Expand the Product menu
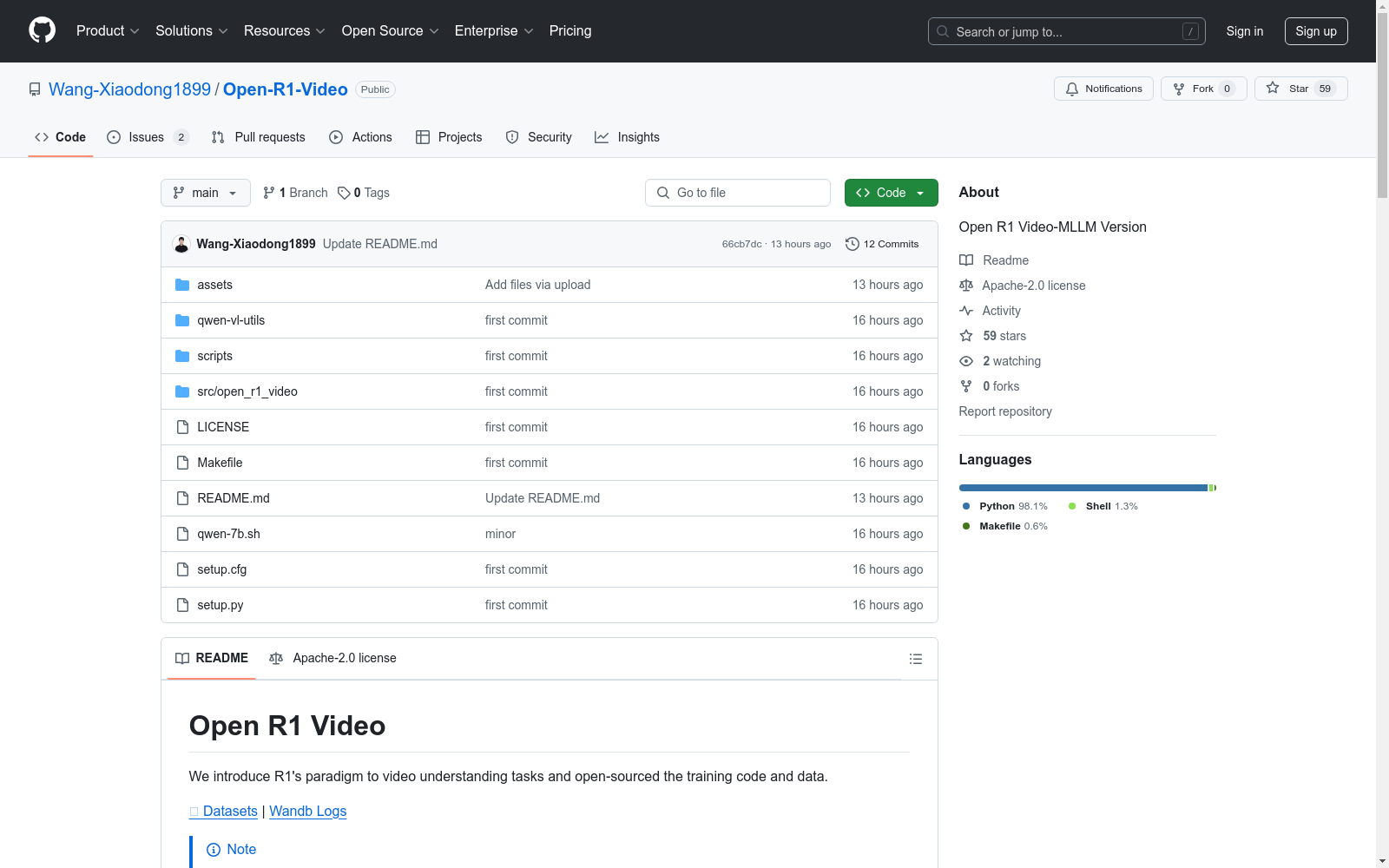Image resolution: width=1389 pixels, height=868 pixels. tap(108, 31)
